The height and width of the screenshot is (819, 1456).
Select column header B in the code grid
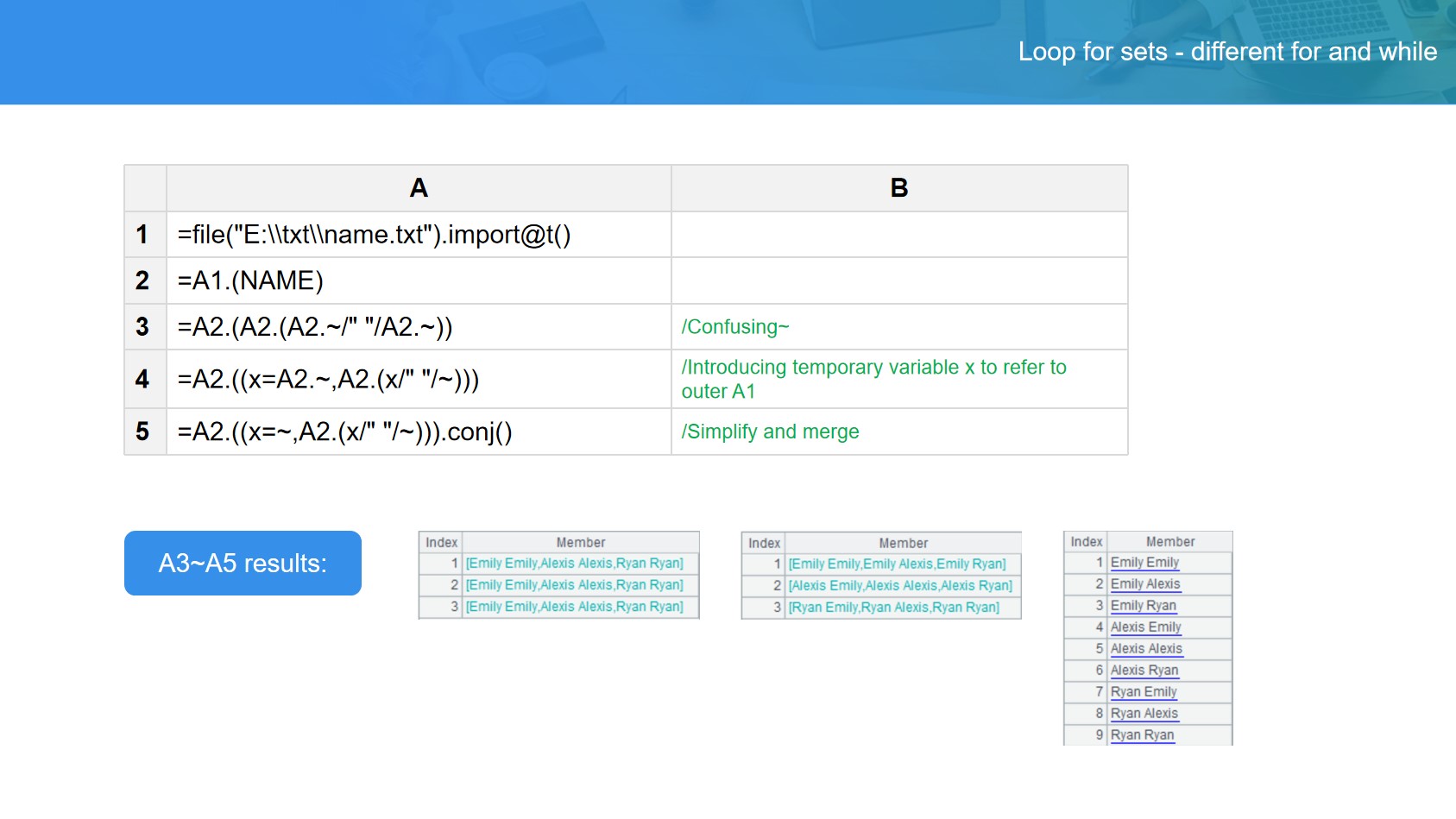[x=898, y=188]
